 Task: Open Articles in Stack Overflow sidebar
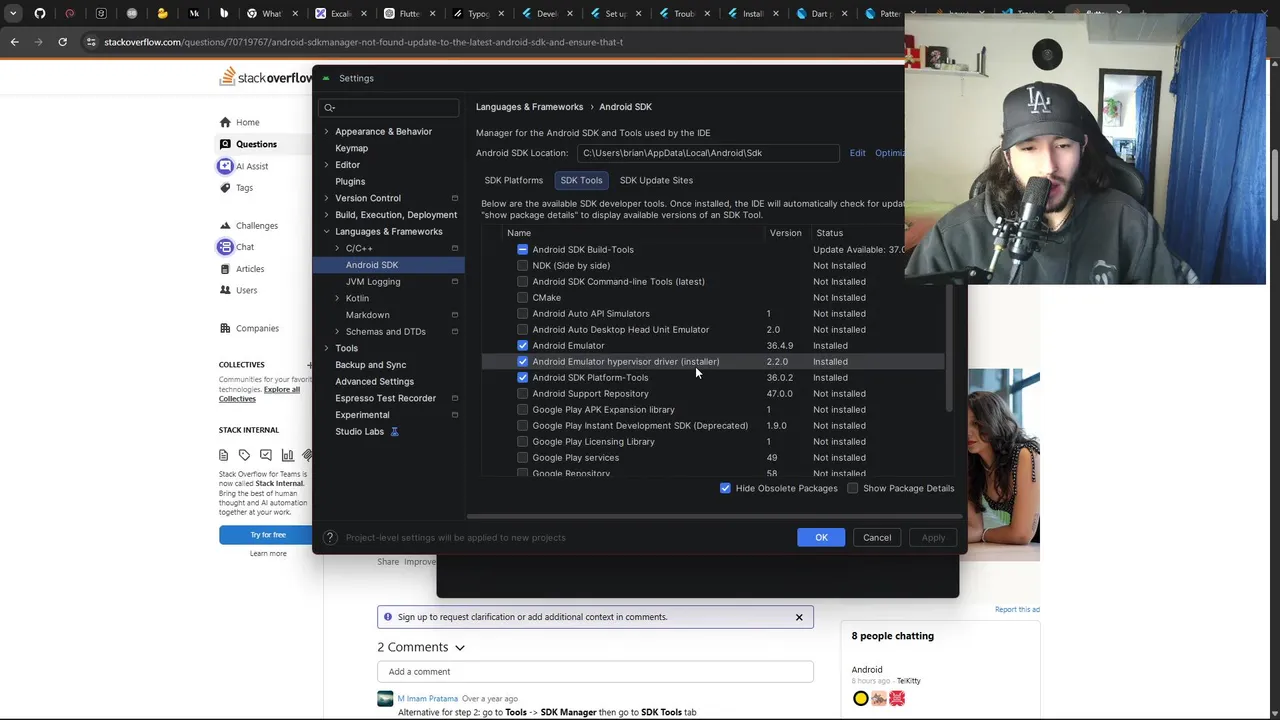tap(242, 269)
